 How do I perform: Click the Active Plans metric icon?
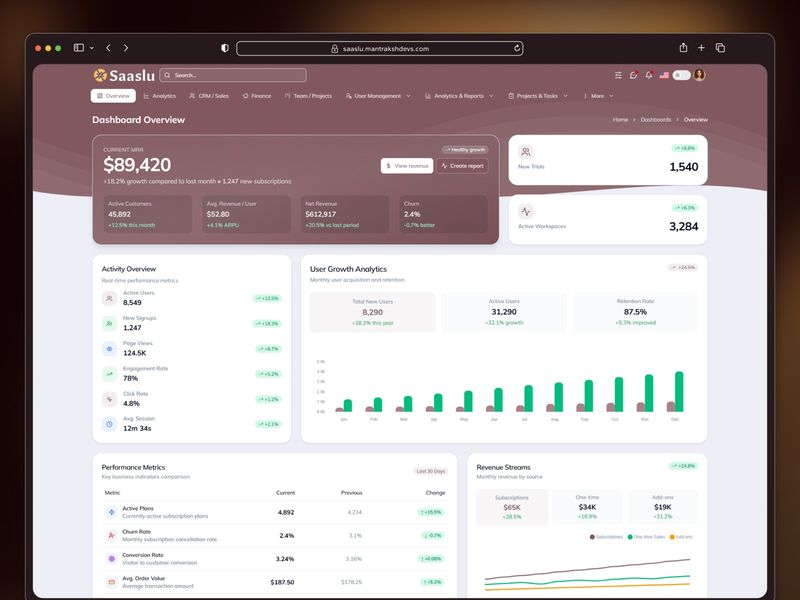click(x=111, y=512)
